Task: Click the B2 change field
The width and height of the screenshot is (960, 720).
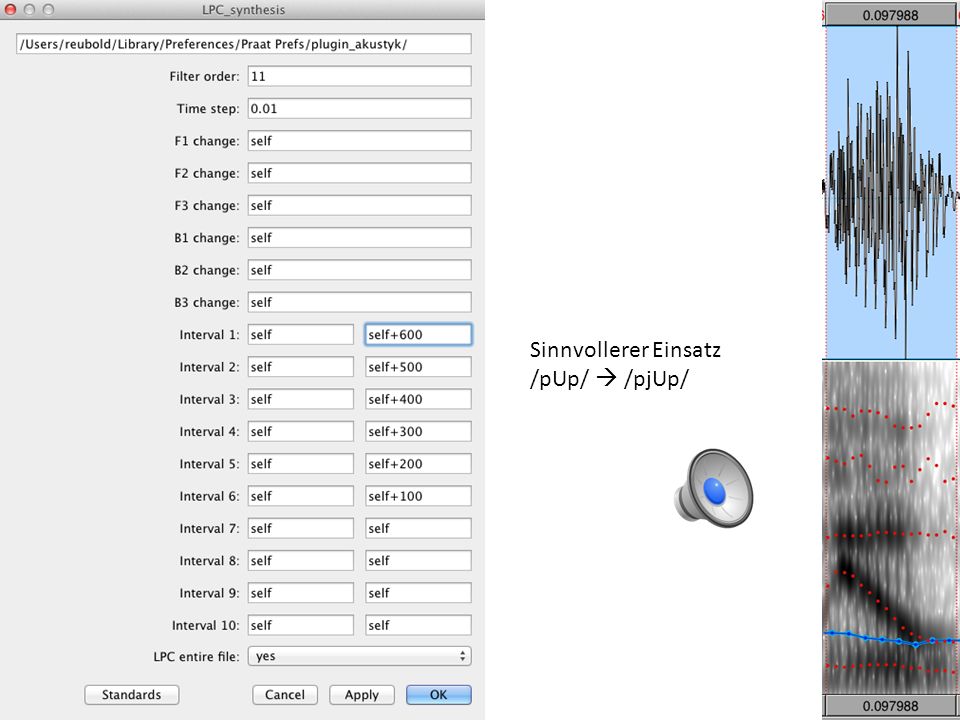Action: coord(359,270)
